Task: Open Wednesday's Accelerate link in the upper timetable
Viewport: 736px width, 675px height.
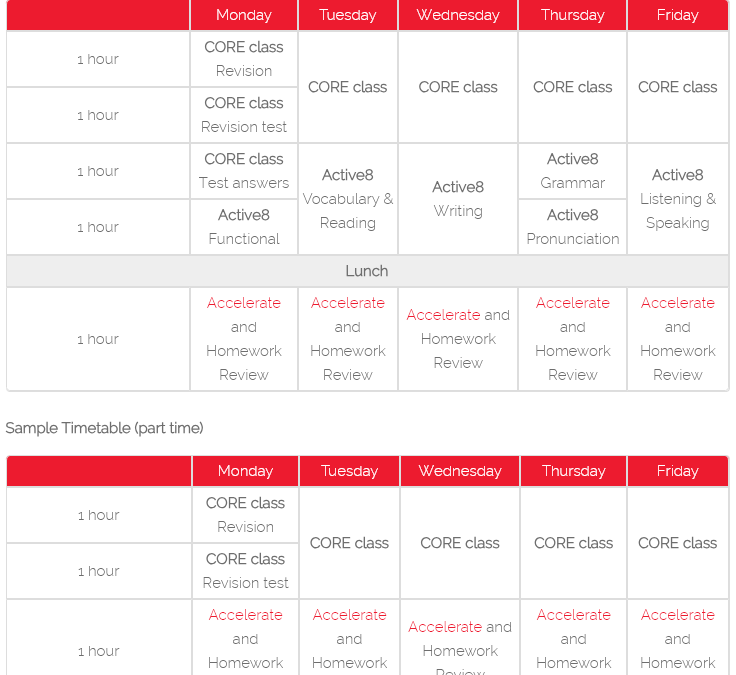Action: coord(443,315)
